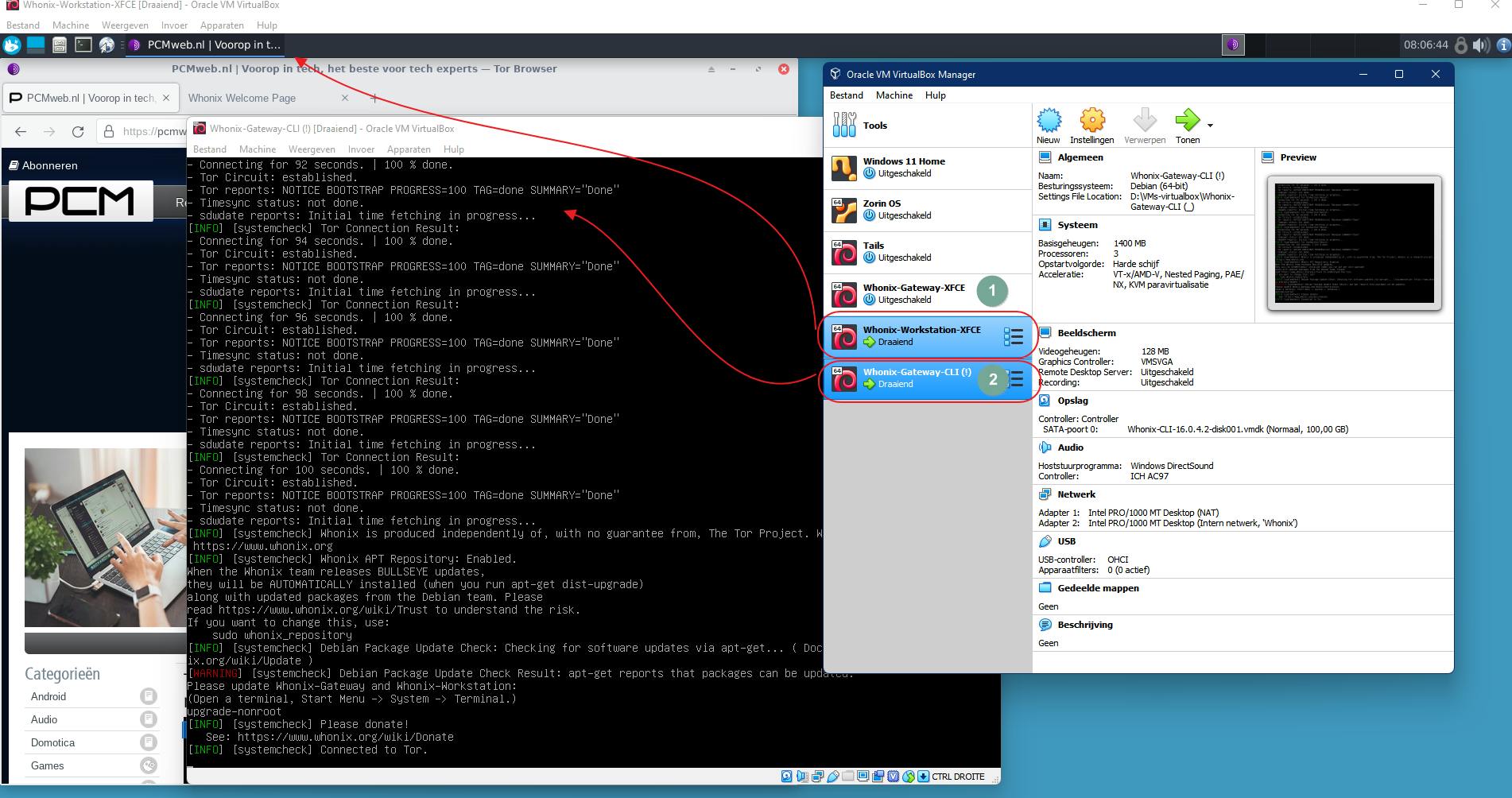Expand the dropdown arrow next to Tonen
Image resolution: width=1512 pixels, height=798 pixels.
point(1210,126)
